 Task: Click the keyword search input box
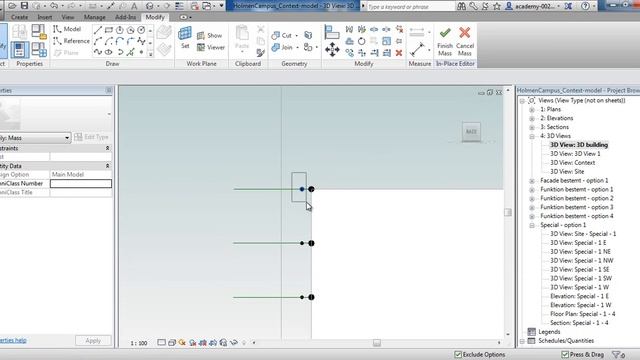(x=410, y=7)
